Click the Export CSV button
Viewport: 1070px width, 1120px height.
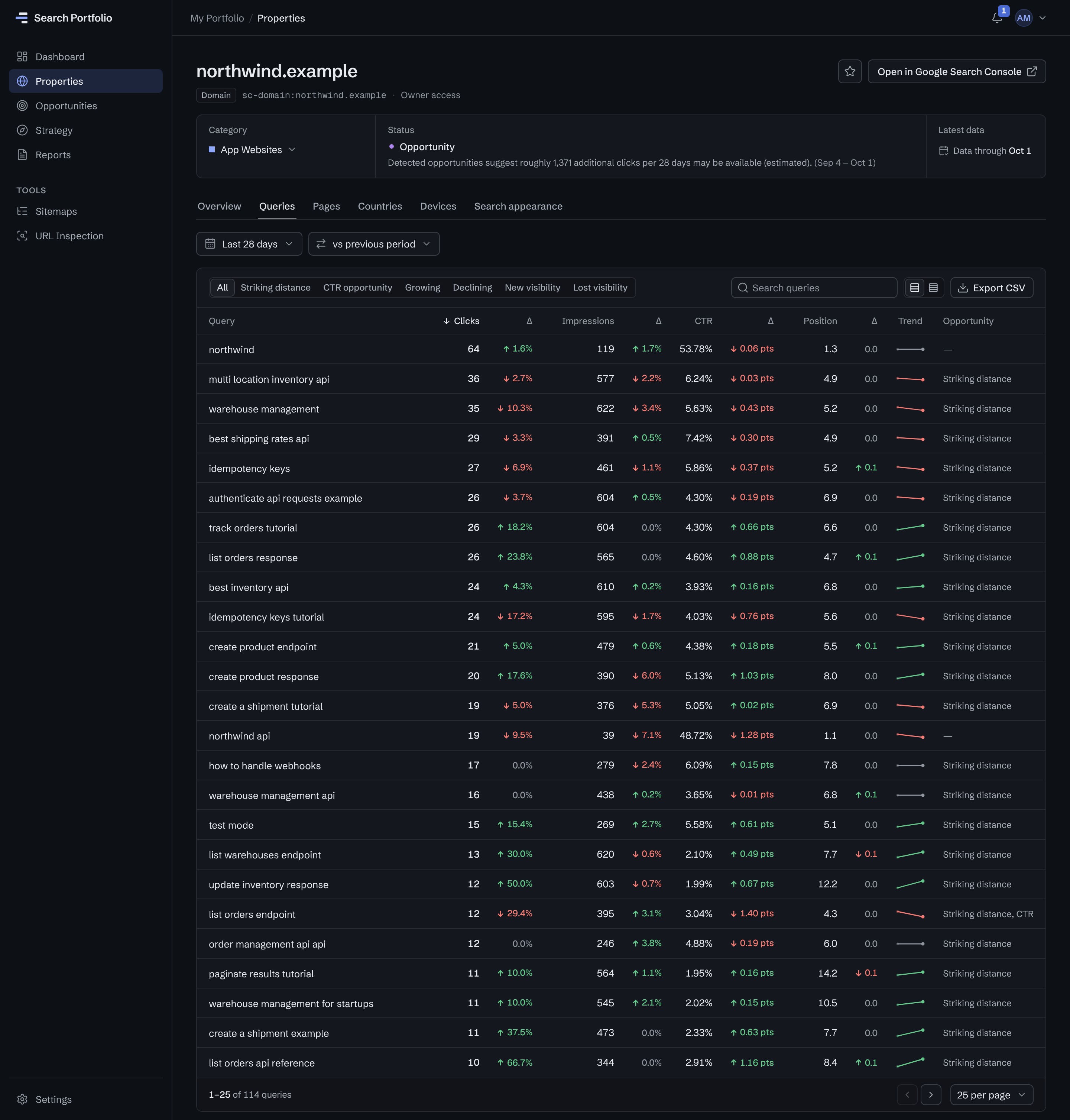tap(991, 288)
